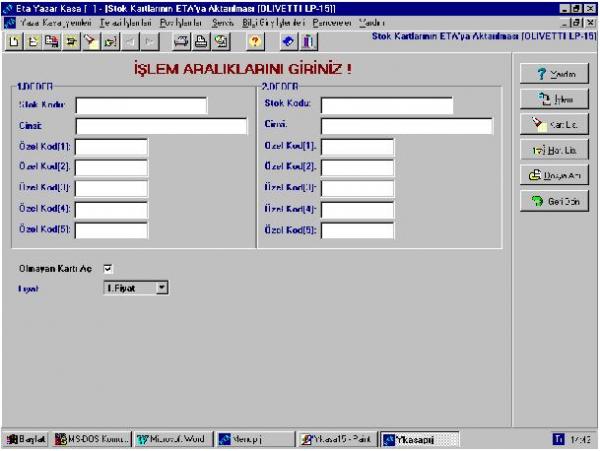This screenshot has width=600, height=451.
Task: Click the Dosya Al button
Action: pos(555,174)
